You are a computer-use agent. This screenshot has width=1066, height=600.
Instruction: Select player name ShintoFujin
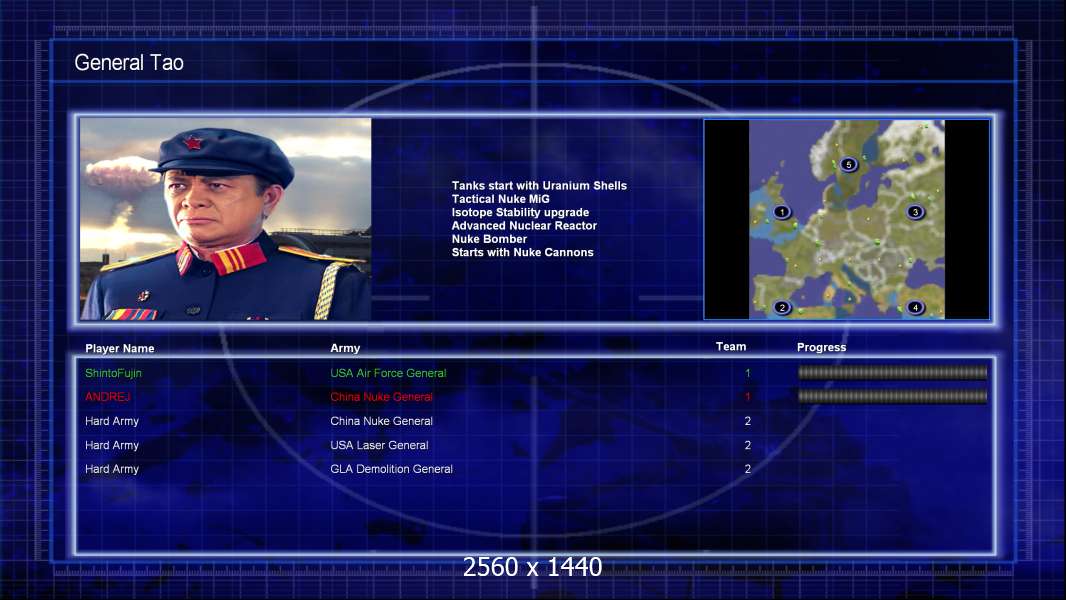coord(114,373)
